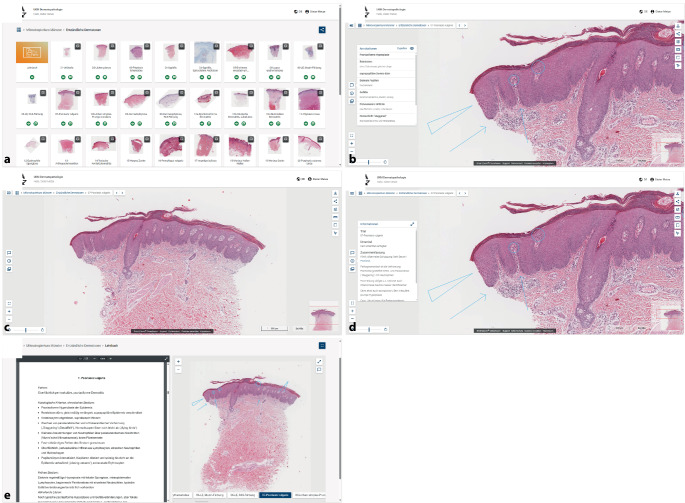This screenshot has width=685, height=503.
Task: Click the blue share icon in the slide gallery
Action: tap(322, 30)
